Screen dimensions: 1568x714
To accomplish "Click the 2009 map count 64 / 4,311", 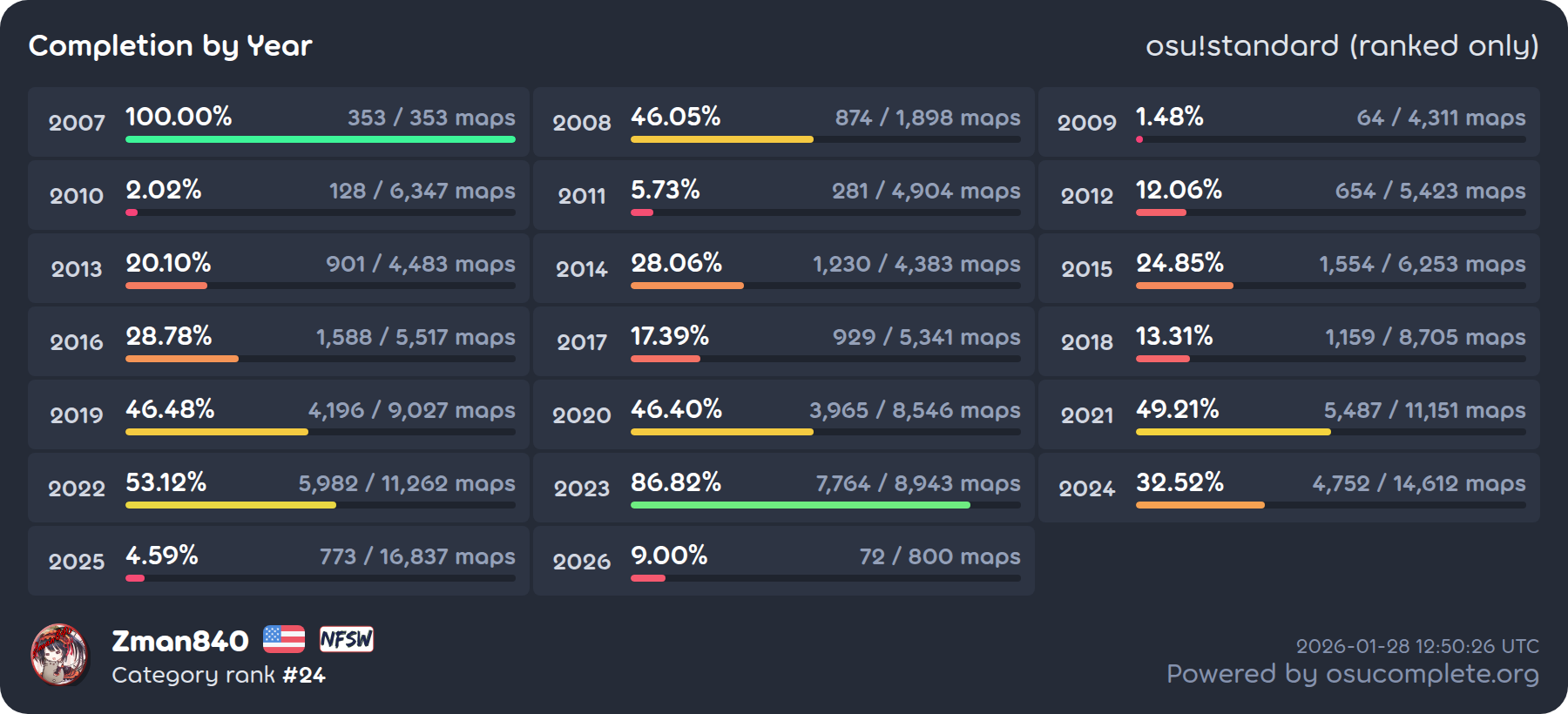I will tap(1441, 118).
